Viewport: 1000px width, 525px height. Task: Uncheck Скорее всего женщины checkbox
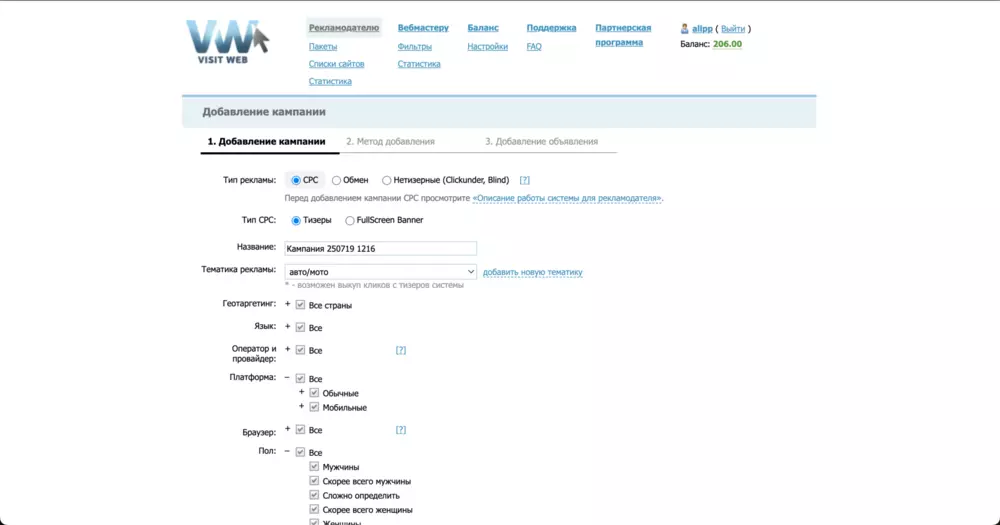tap(314, 509)
